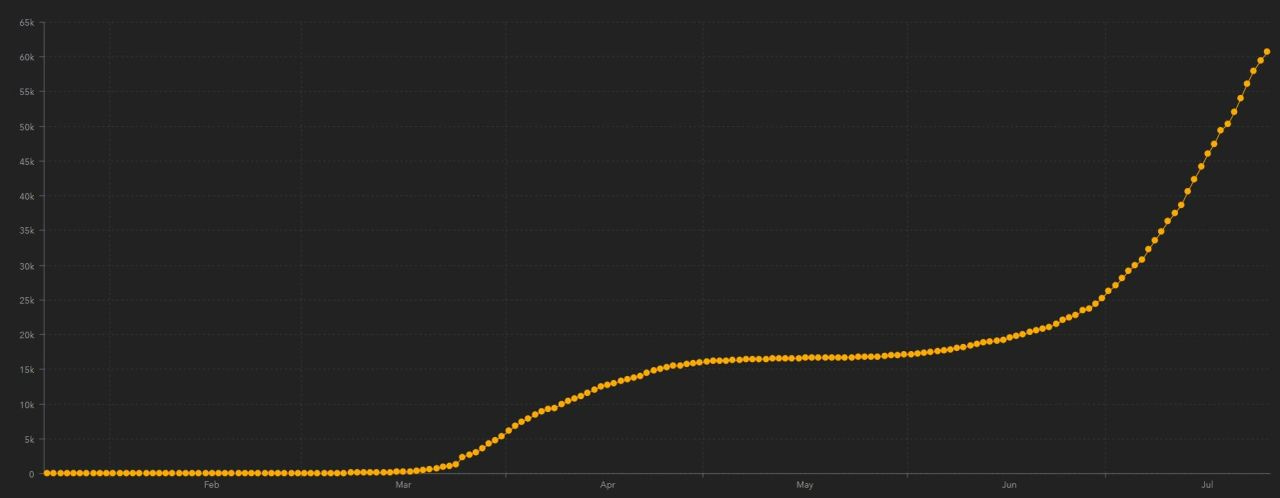The height and width of the screenshot is (498, 1280).
Task: Click the 0 y-axis label
Action: pos(32,474)
